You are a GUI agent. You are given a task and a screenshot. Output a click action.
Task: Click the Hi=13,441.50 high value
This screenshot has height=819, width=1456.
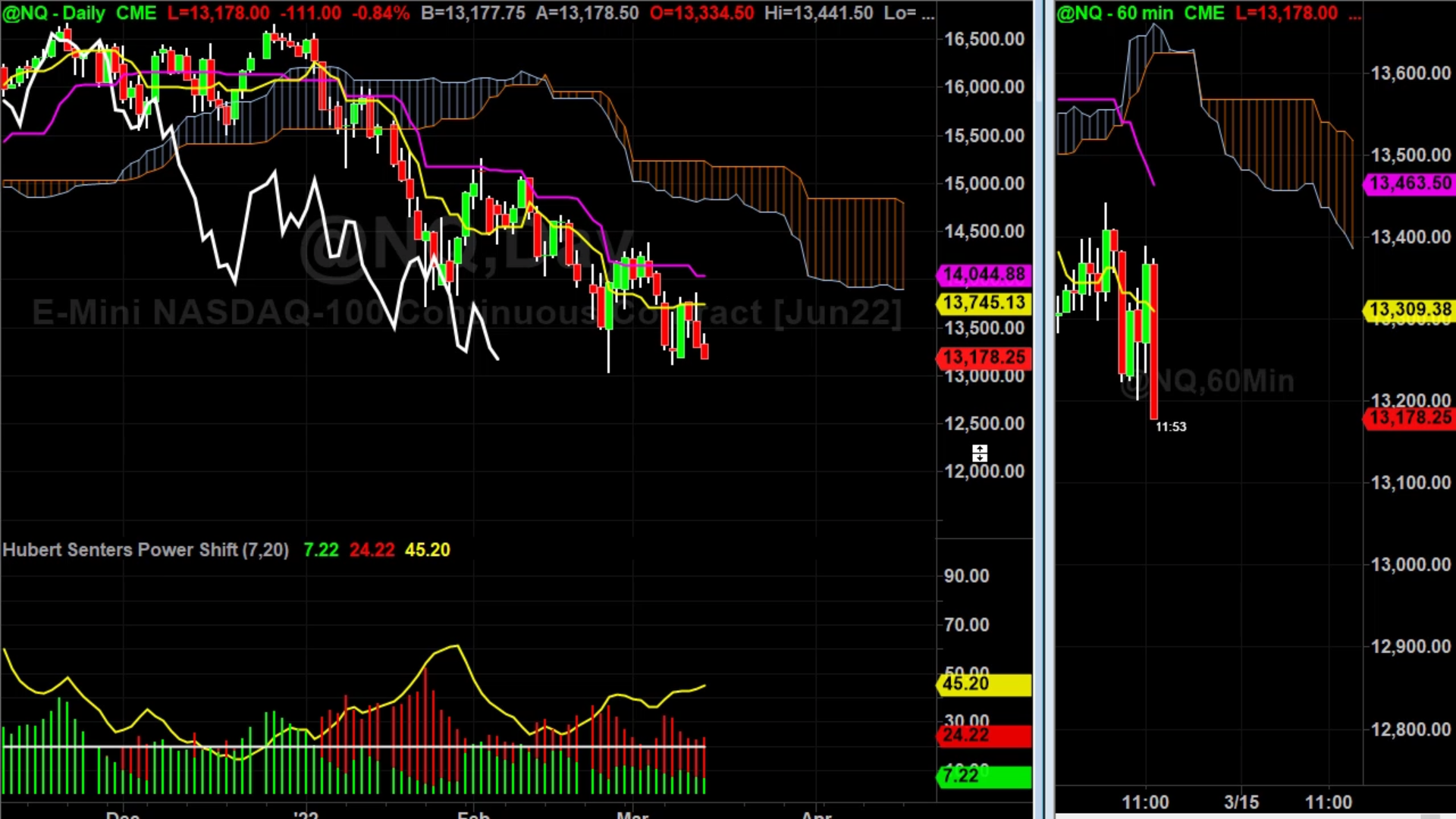(x=819, y=13)
